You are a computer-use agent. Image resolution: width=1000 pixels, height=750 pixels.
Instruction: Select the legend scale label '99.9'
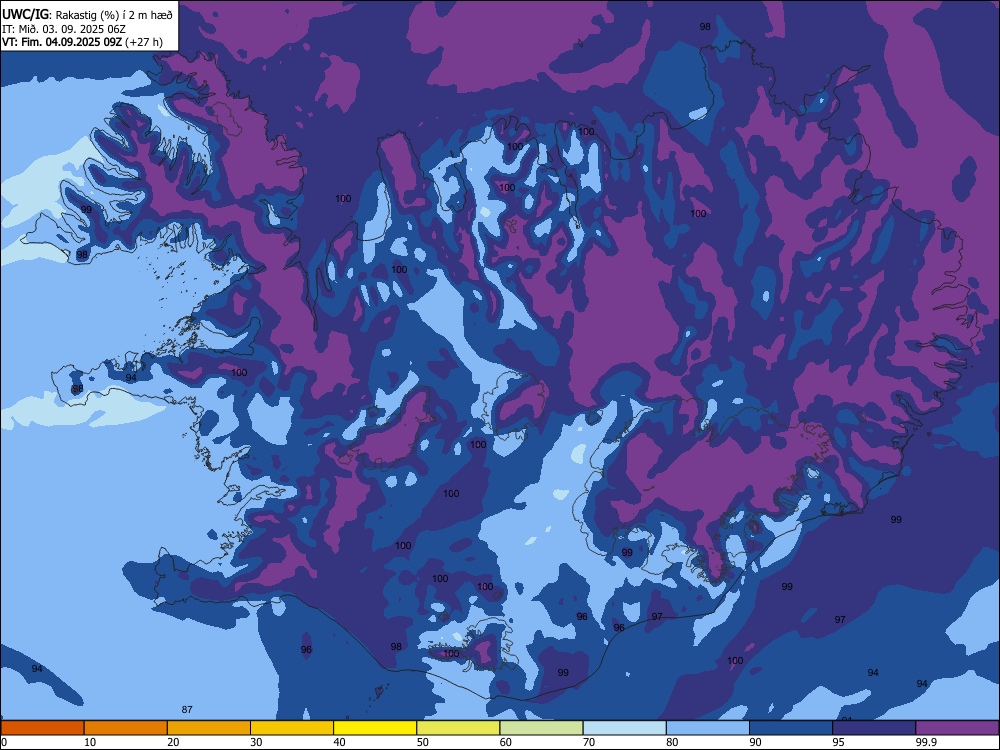click(x=925, y=742)
